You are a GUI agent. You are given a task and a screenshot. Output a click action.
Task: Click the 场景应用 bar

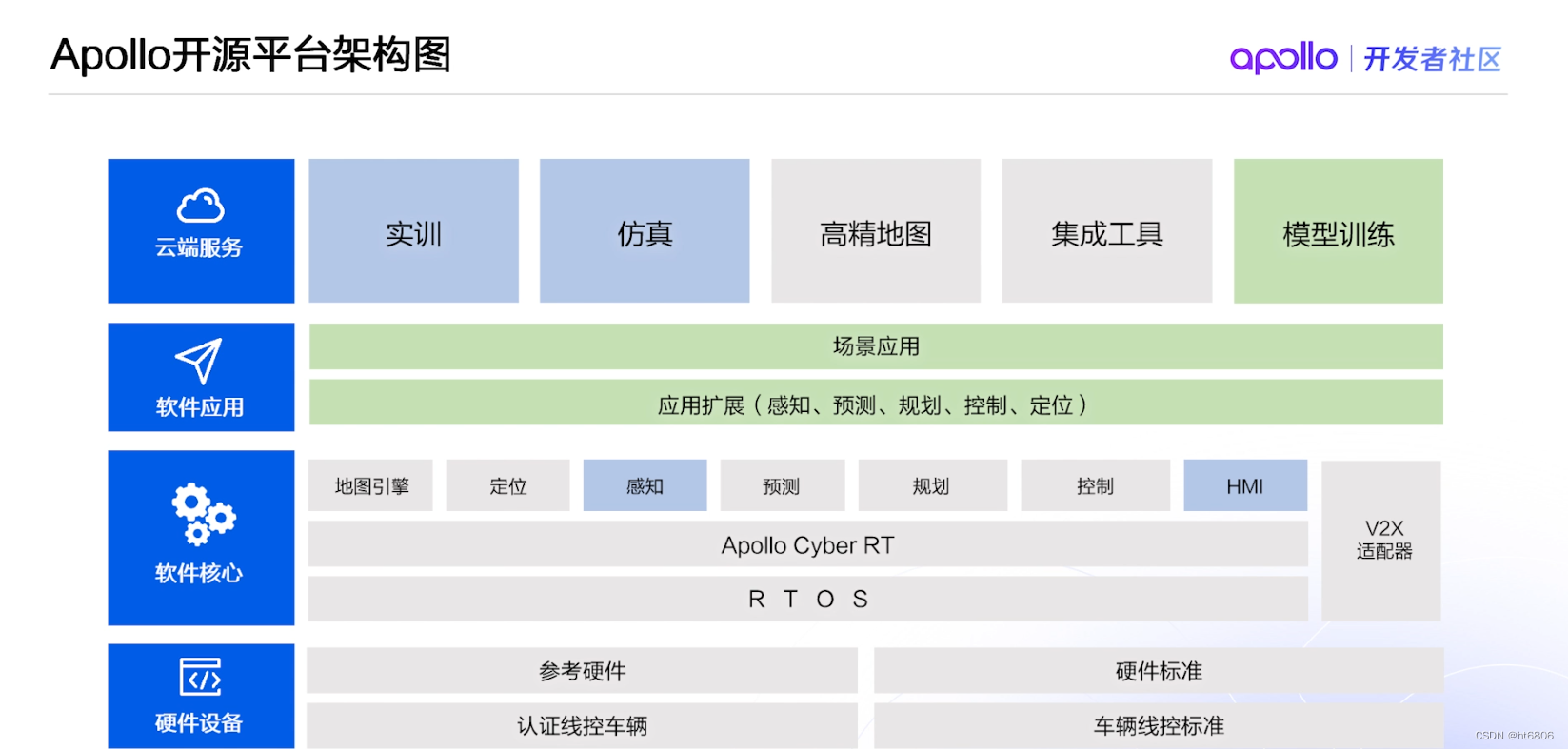point(876,346)
